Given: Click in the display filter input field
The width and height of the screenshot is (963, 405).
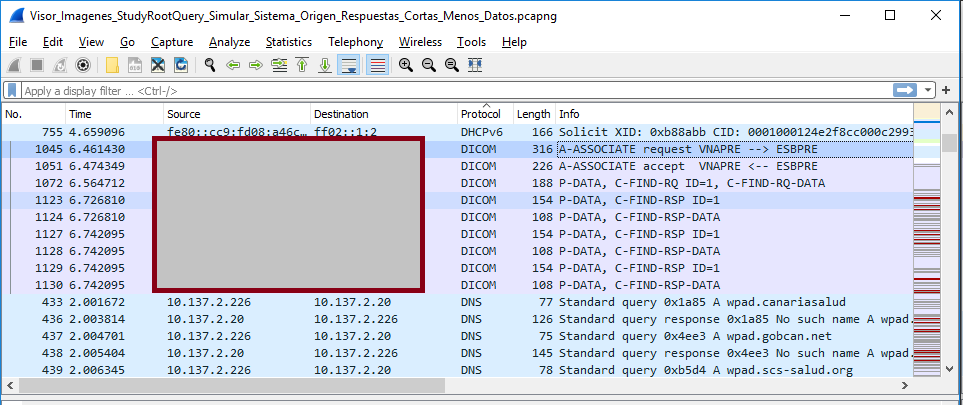Looking at the screenshot, I should pyautogui.click(x=450, y=90).
